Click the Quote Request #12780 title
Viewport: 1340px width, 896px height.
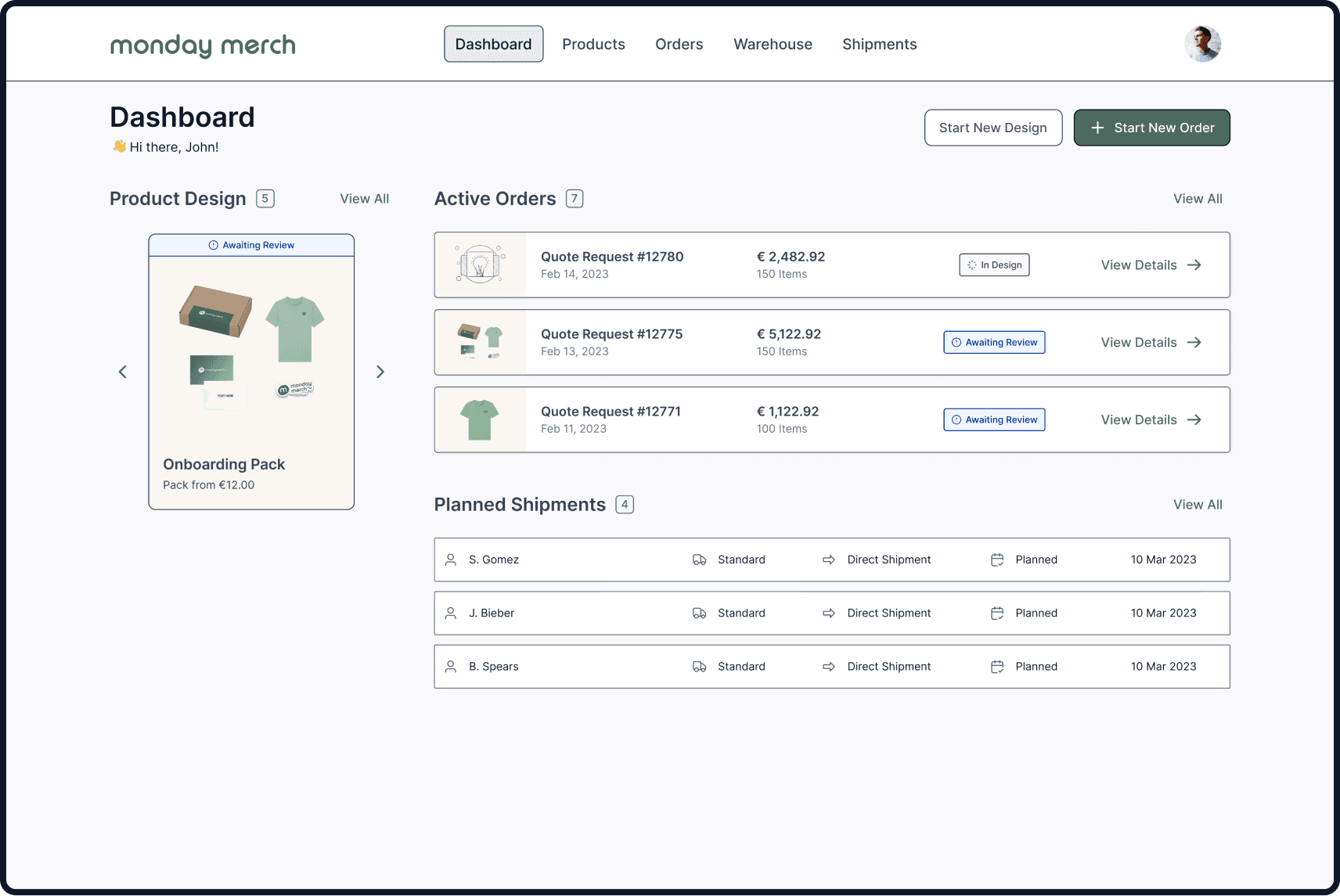(x=612, y=257)
